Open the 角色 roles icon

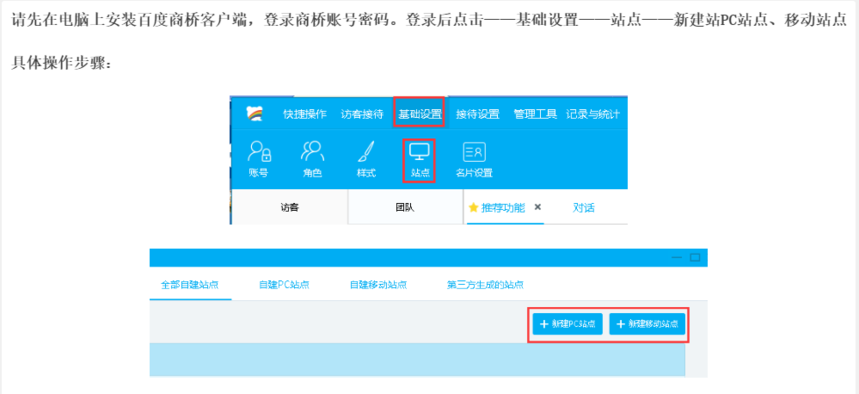click(x=312, y=151)
